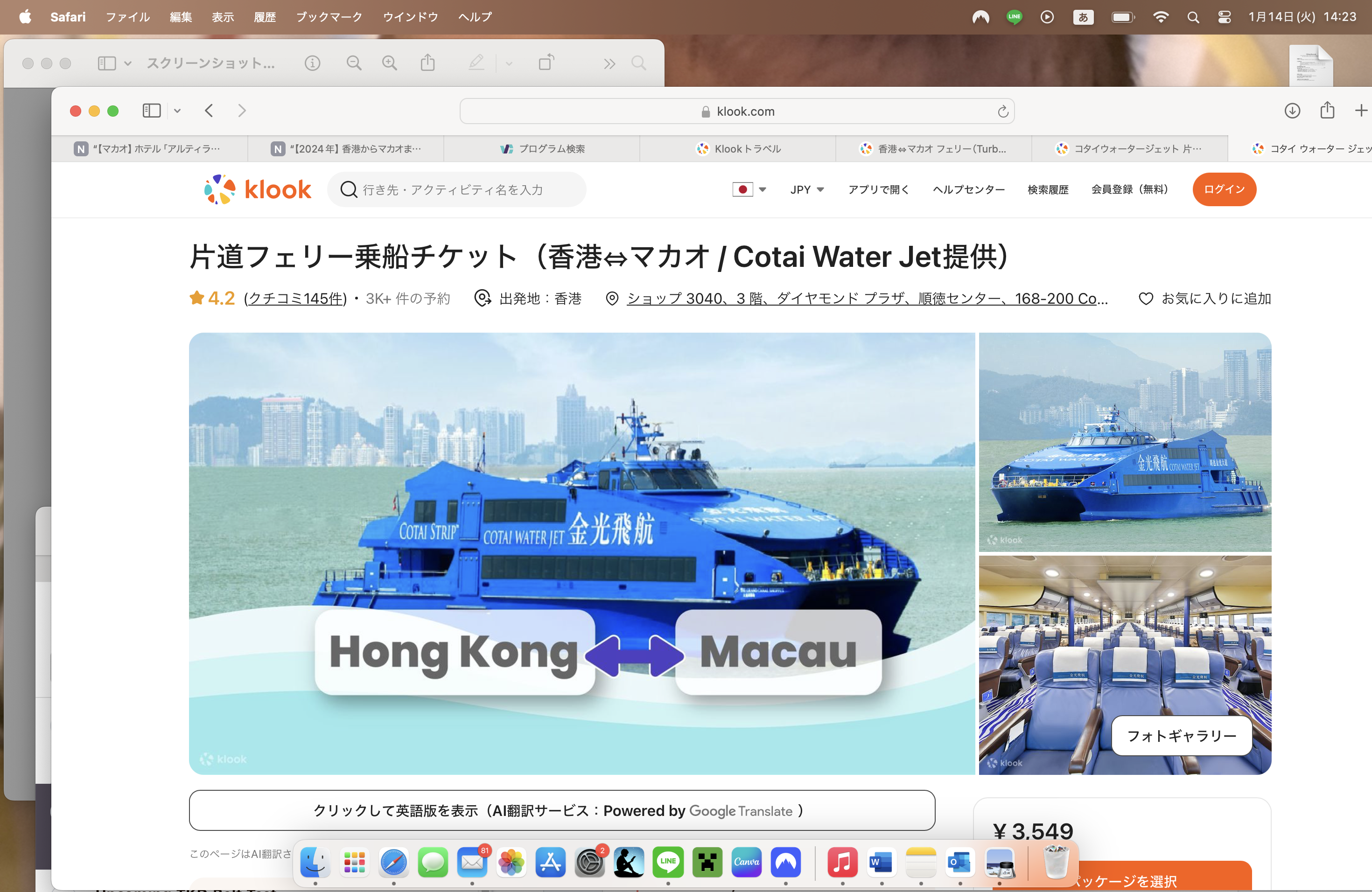This screenshot has width=1372, height=892.
Task: Open Preview markup dropdown arrow
Action: (x=509, y=63)
